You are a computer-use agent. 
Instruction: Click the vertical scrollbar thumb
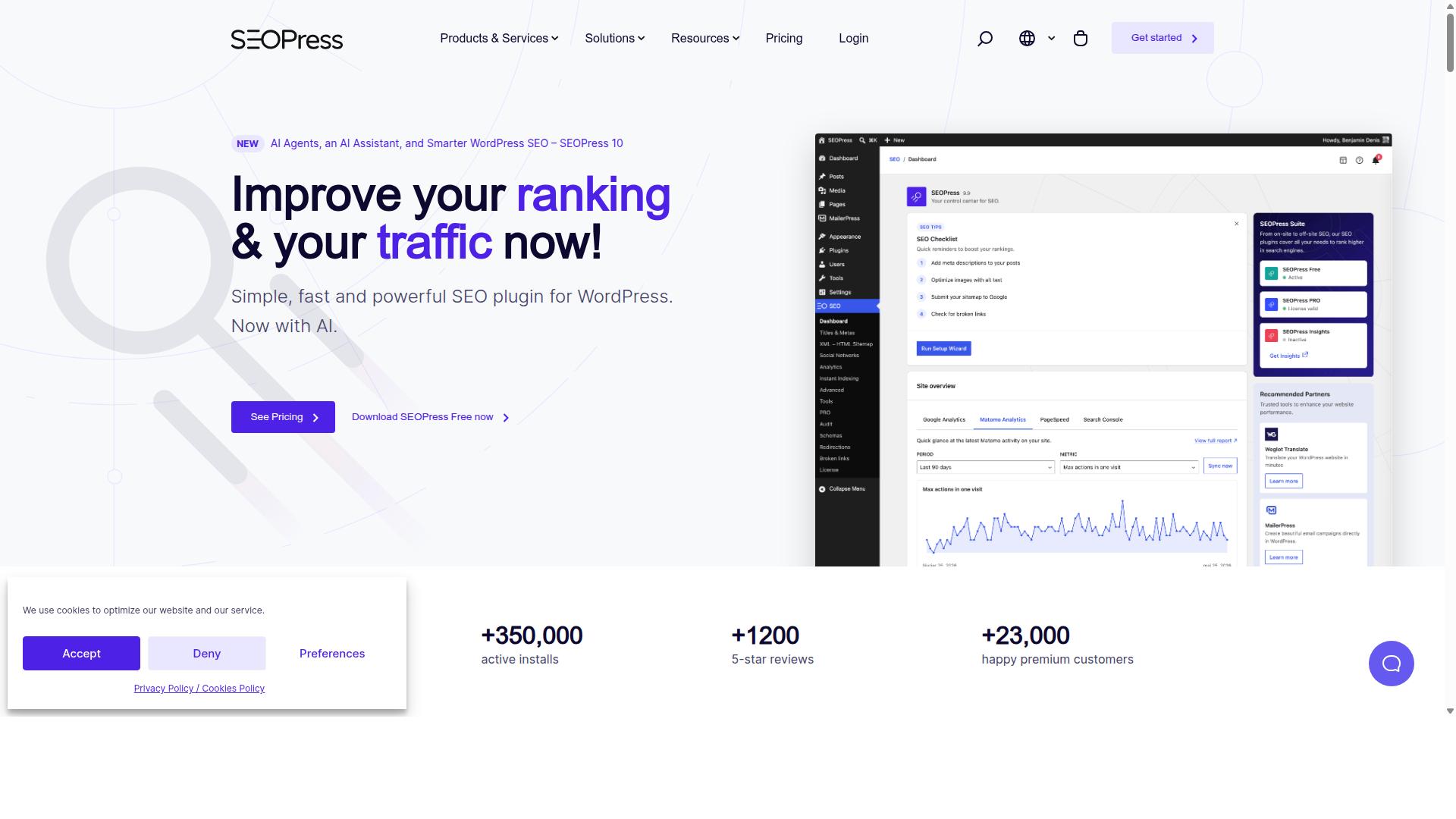tap(1450, 42)
